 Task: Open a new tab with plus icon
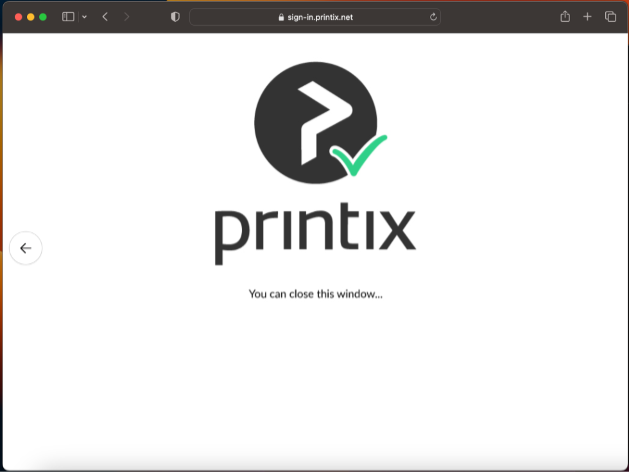coord(587,17)
